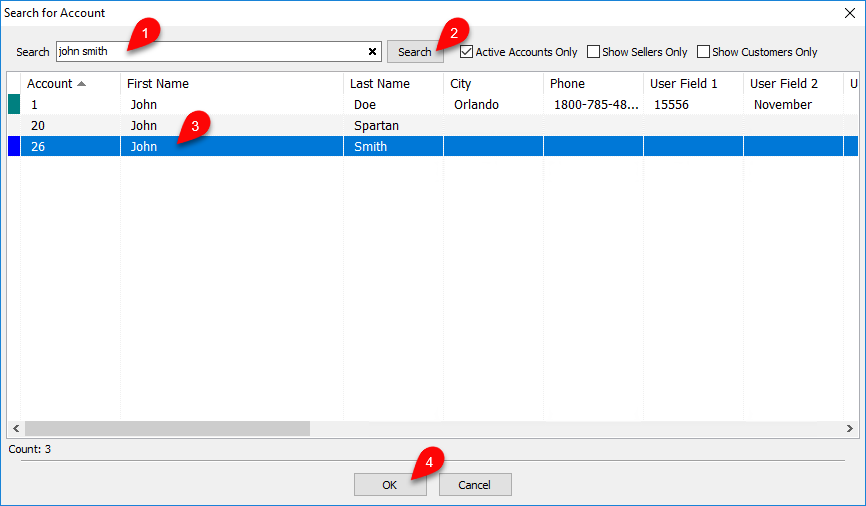Click the horizontal scrollbar thumb
The image size is (866, 506).
tap(167, 428)
